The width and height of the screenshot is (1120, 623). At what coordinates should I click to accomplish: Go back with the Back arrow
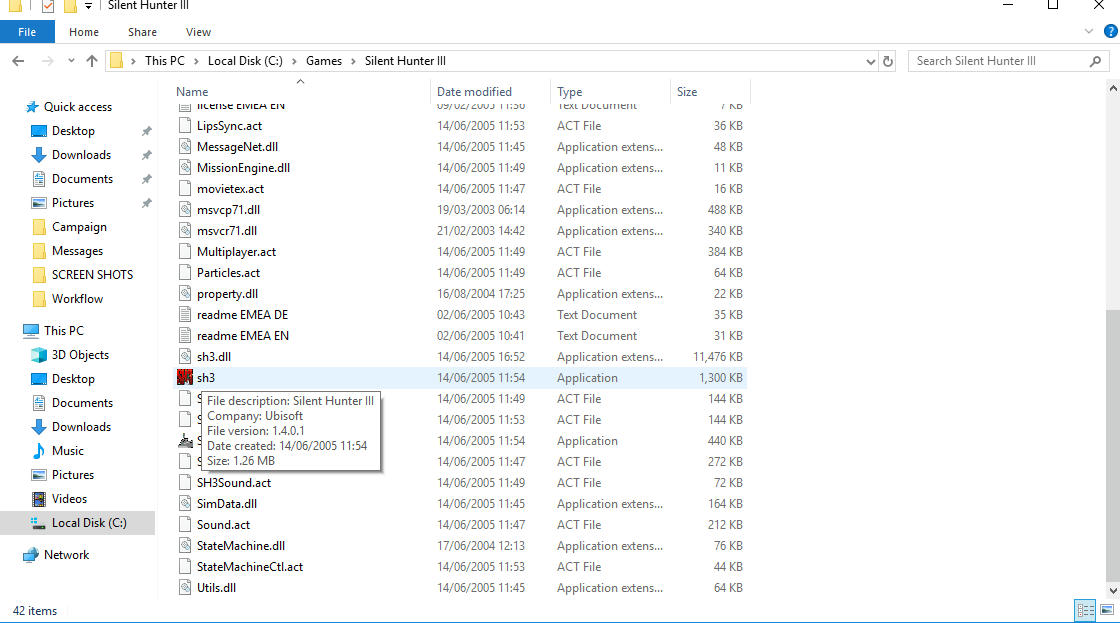click(18, 61)
